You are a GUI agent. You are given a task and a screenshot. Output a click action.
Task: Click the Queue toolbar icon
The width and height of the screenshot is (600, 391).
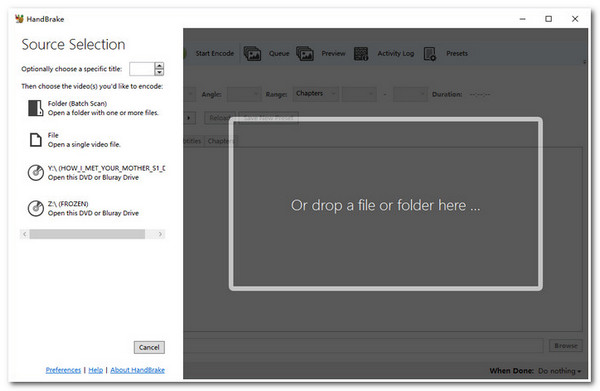click(252, 54)
